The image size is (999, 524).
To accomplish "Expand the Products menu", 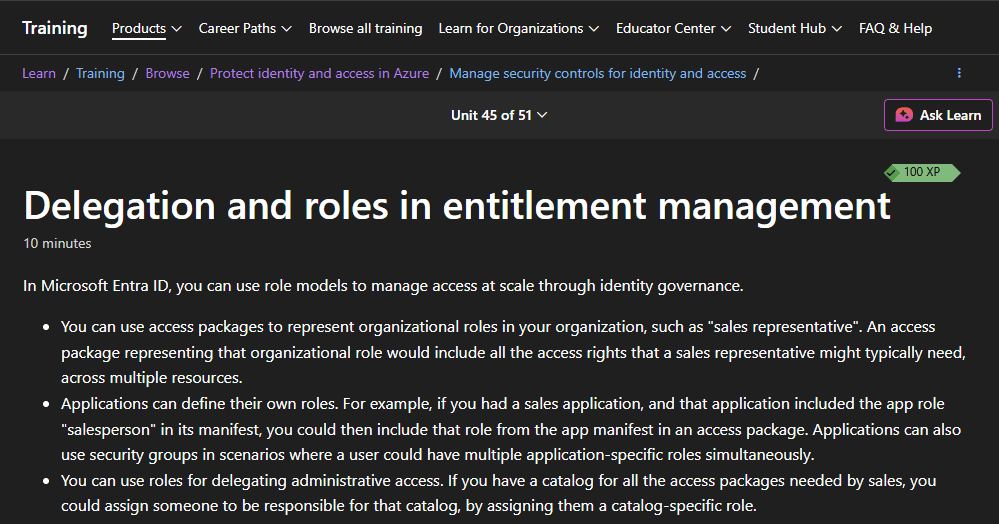I will (x=147, y=28).
